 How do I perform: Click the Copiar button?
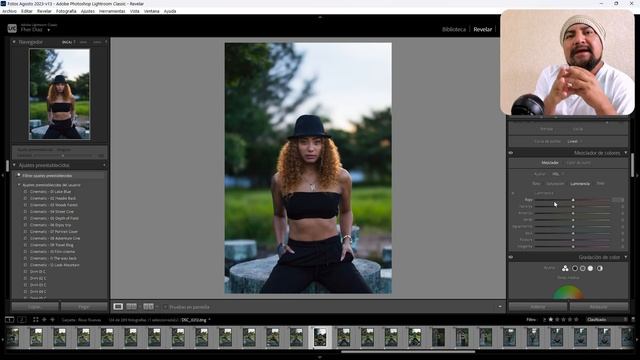point(35,307)
